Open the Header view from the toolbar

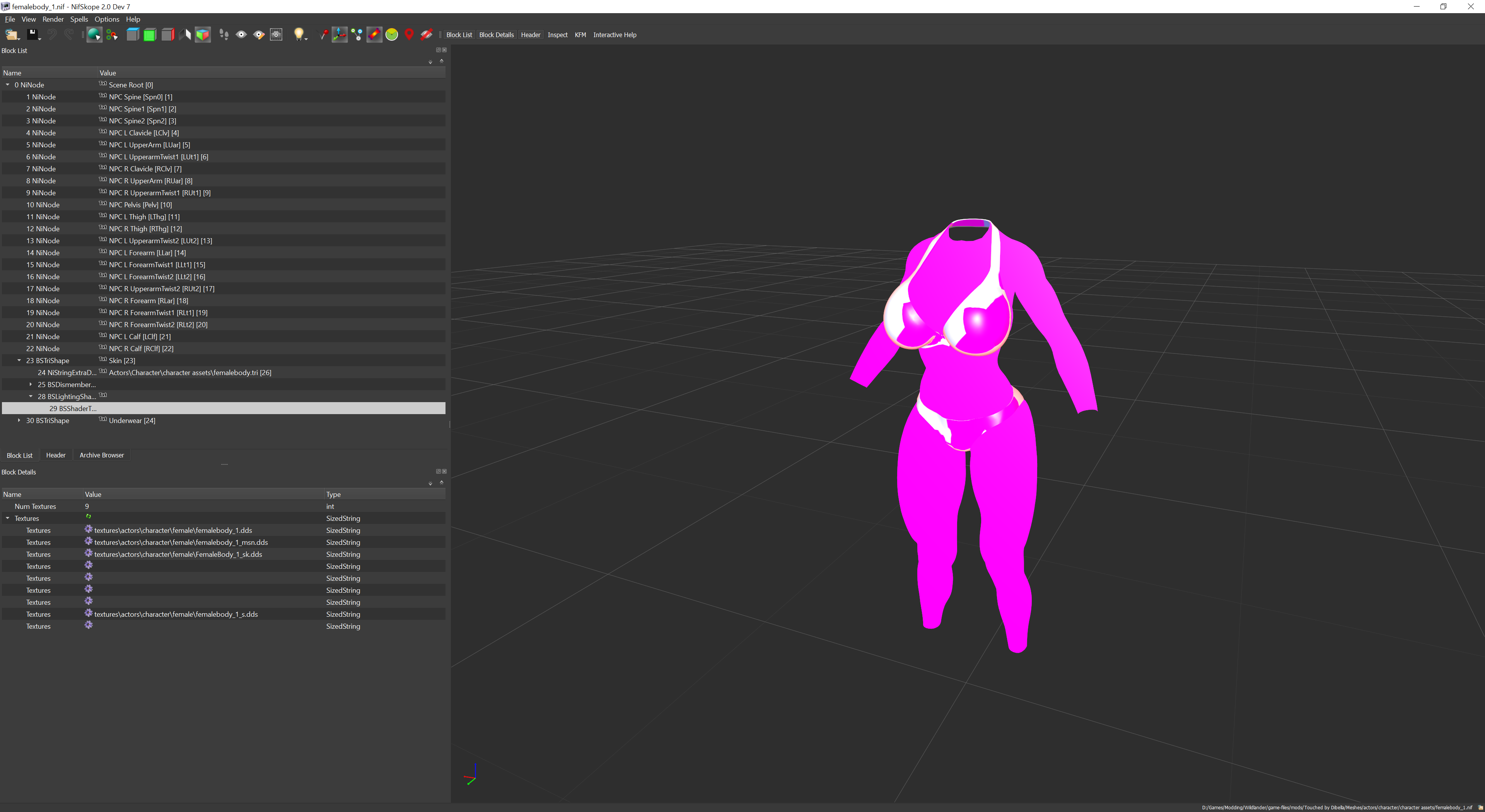coord(530,34)
